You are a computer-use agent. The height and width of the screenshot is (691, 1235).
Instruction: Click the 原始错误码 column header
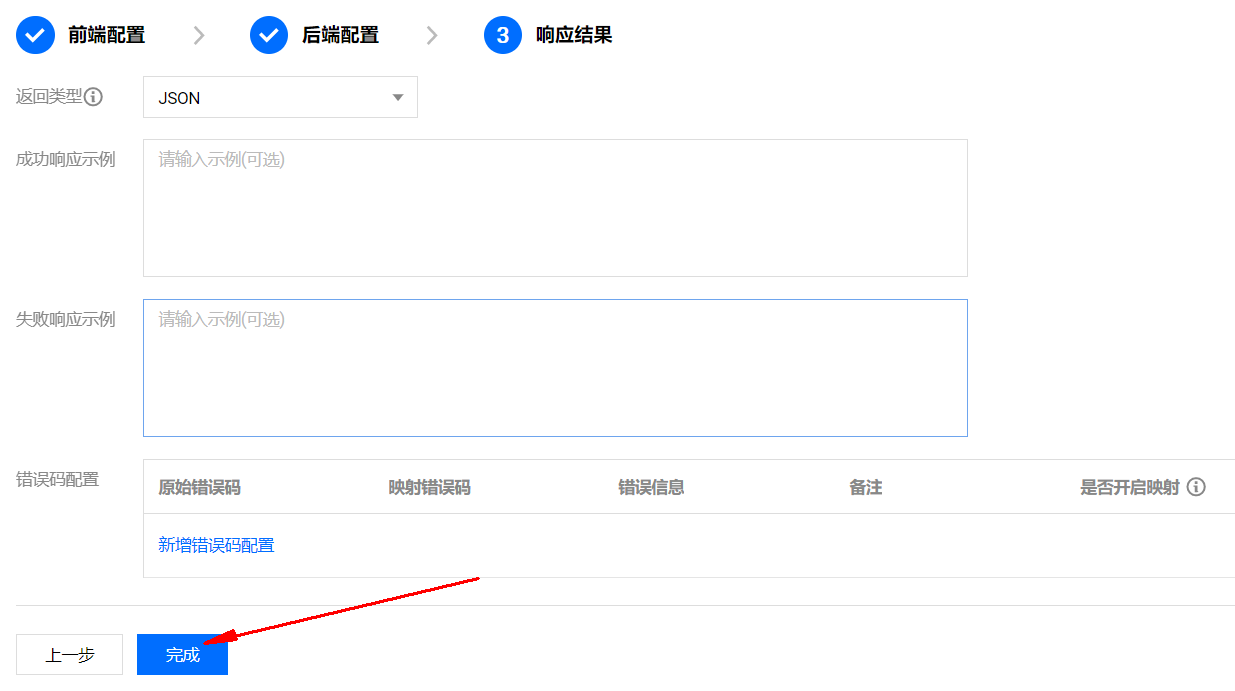coord(199,487)
